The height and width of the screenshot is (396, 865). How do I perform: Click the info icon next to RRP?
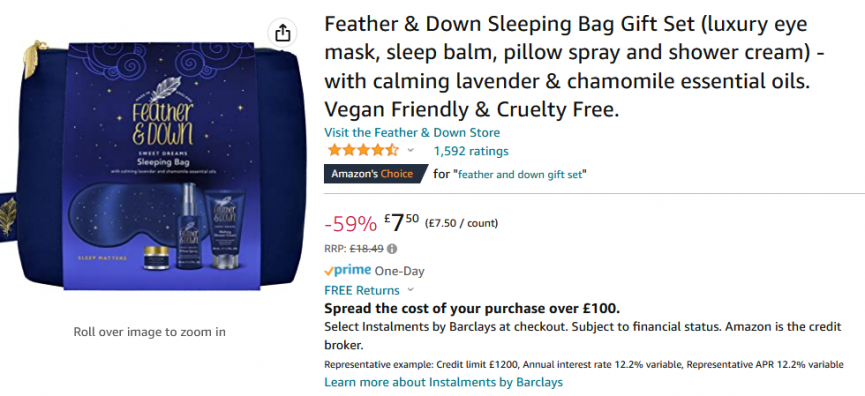pos(392,249)
